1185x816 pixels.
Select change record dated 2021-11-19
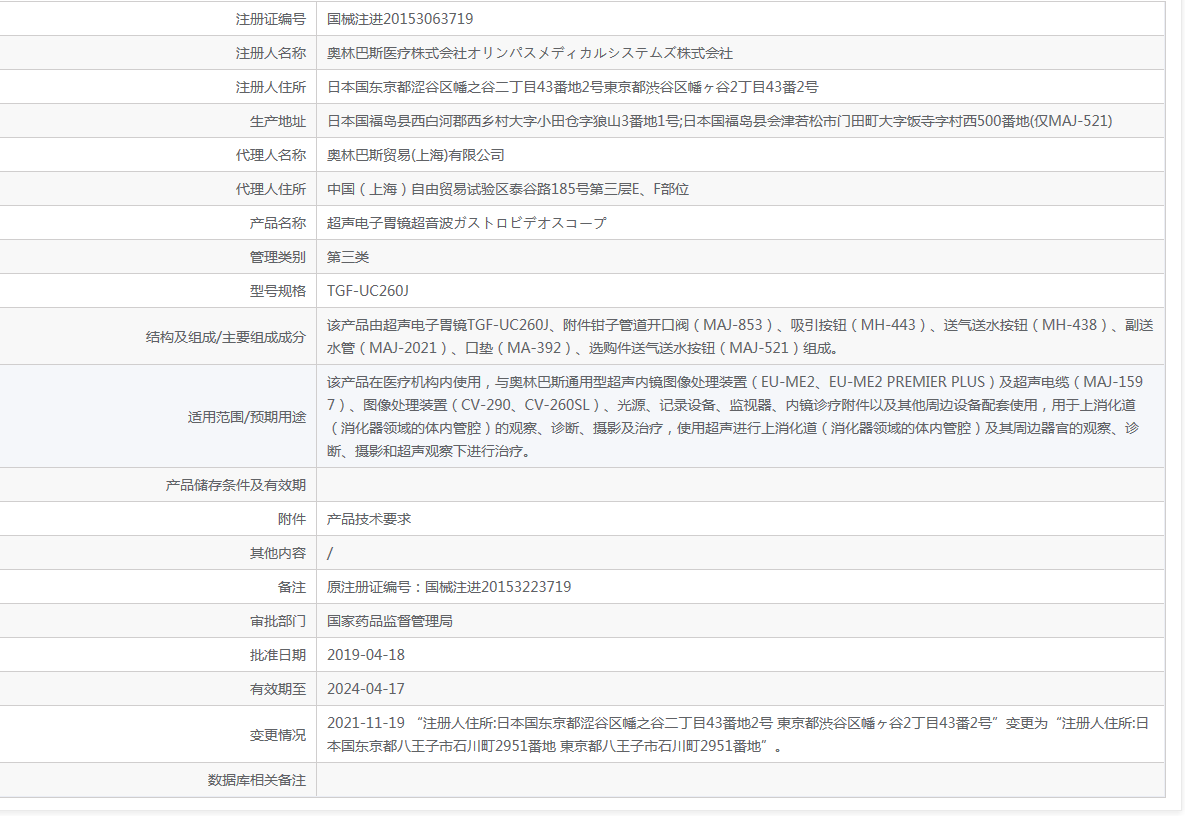click(738, 734)
